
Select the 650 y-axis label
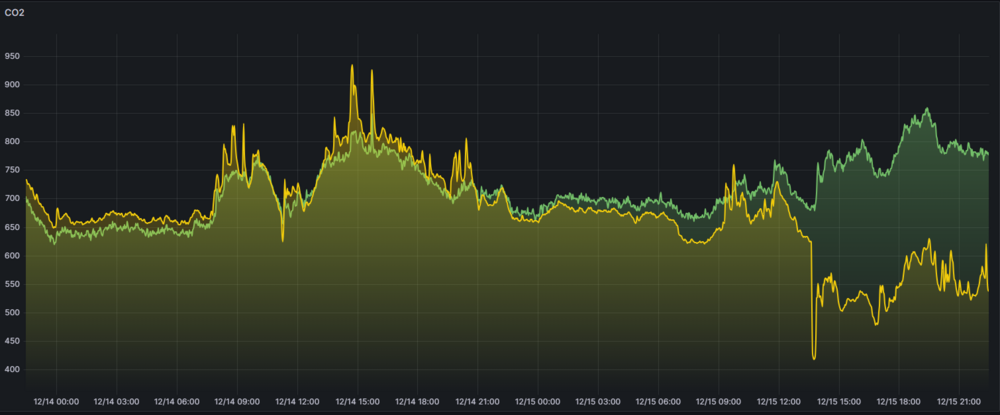(x=12, y=228)
